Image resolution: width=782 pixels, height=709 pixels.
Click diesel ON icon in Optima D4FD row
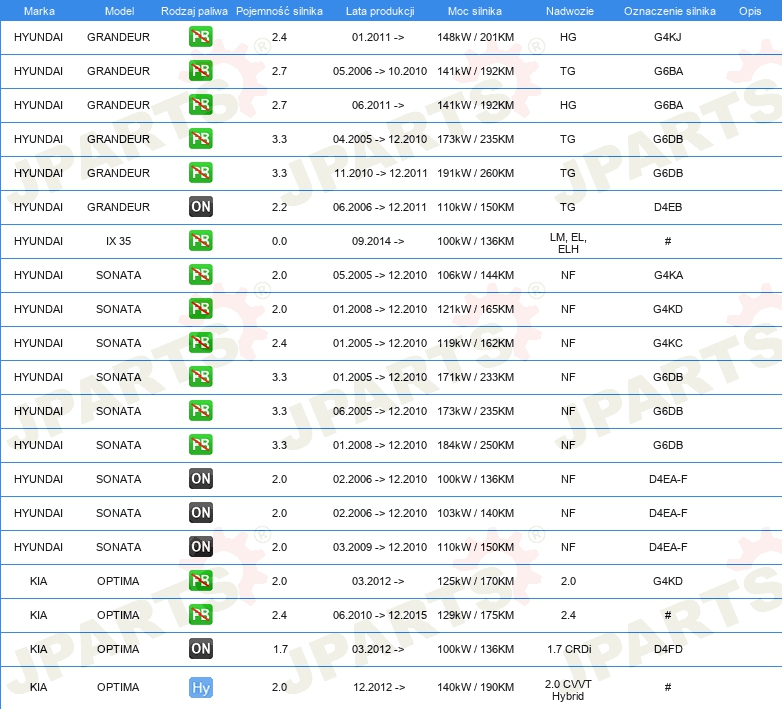point(200,649)
